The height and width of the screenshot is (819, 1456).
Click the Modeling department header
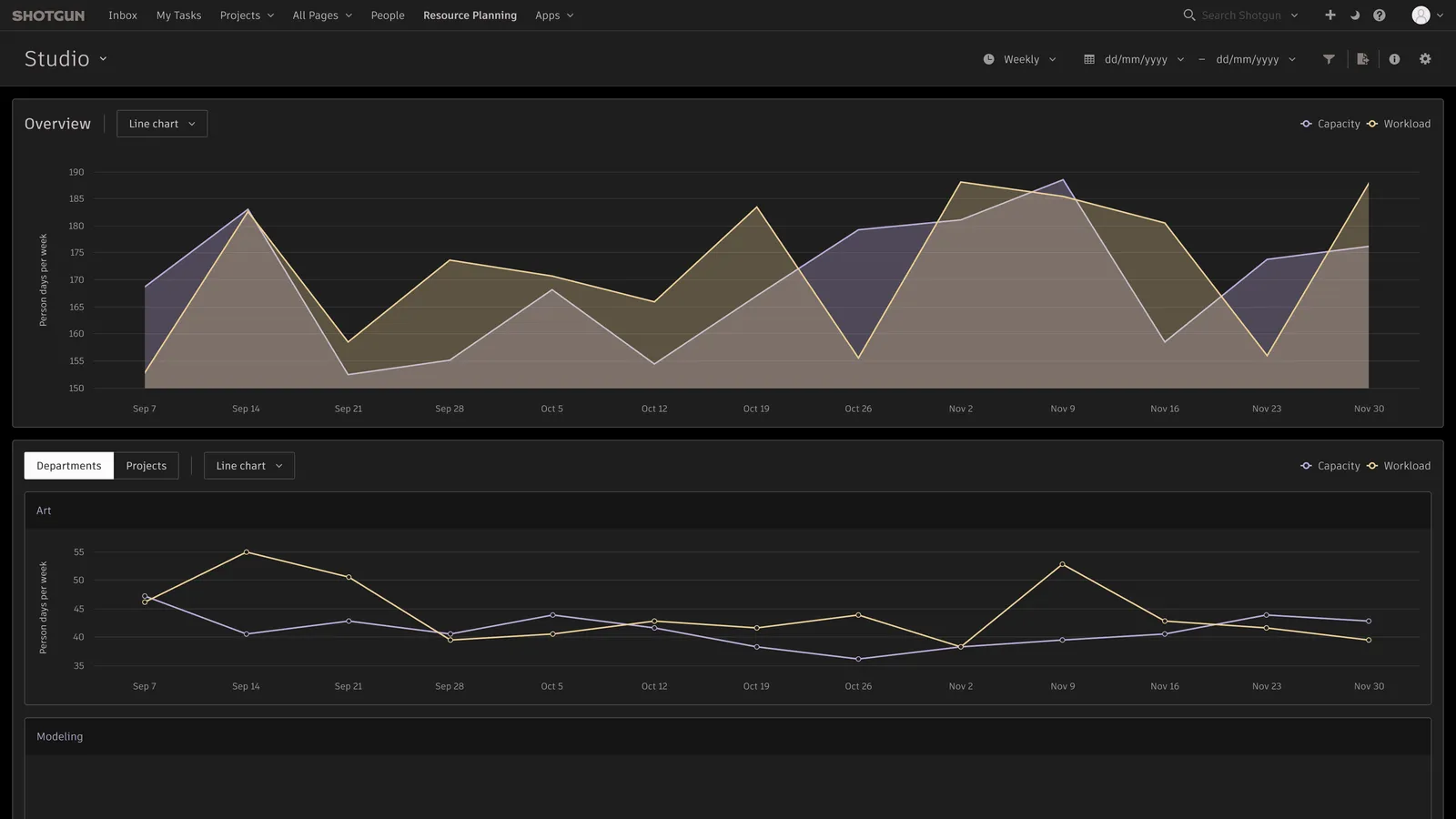pos(727,736)
